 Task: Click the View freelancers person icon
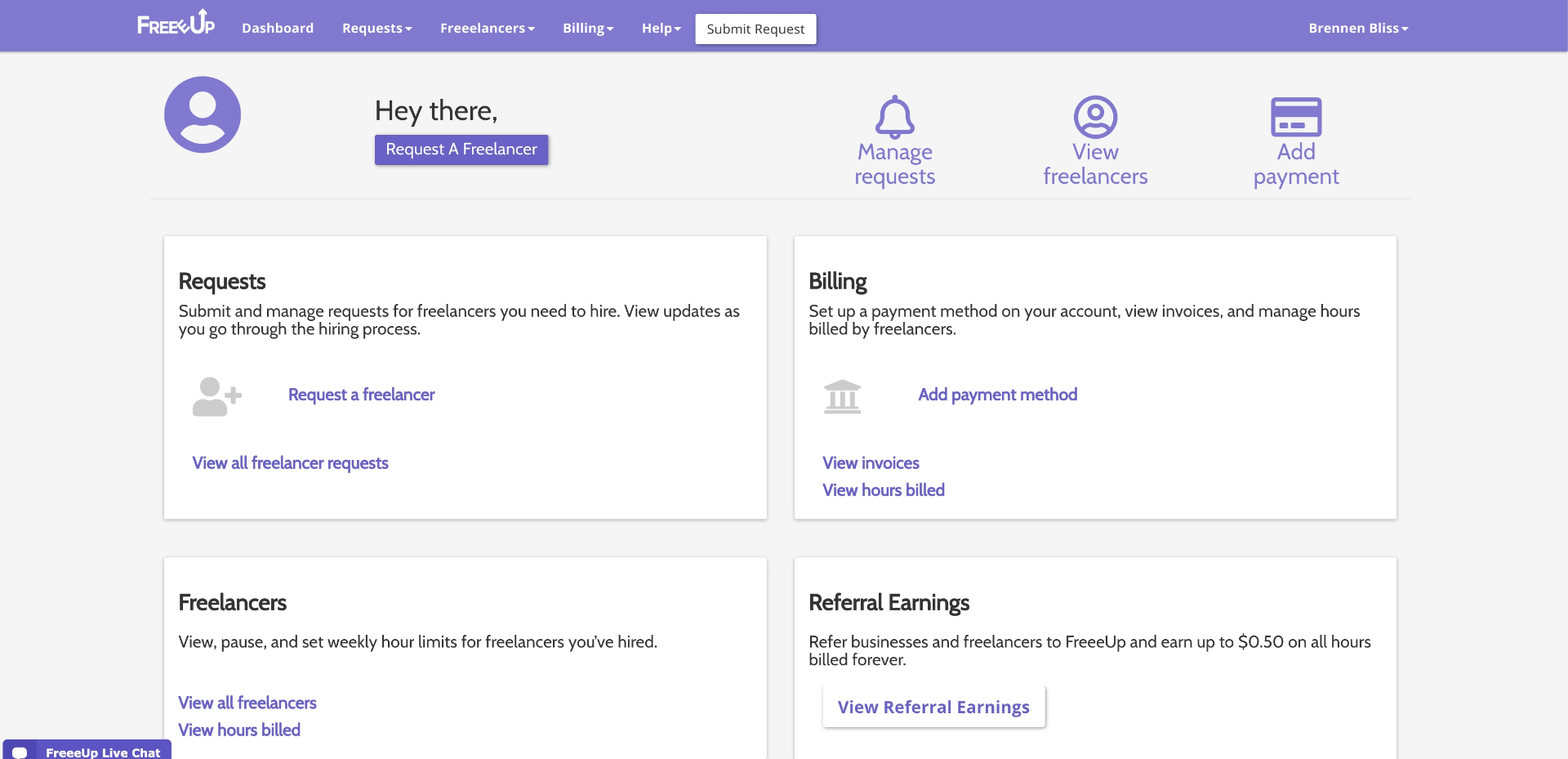(1095, 117)
